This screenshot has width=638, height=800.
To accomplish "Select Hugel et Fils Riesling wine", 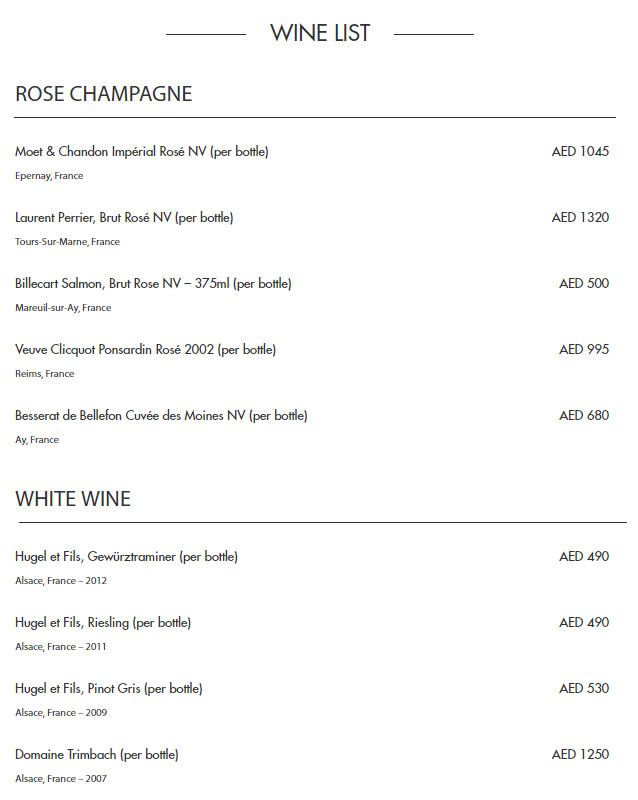I will click(x=103, y=623).
